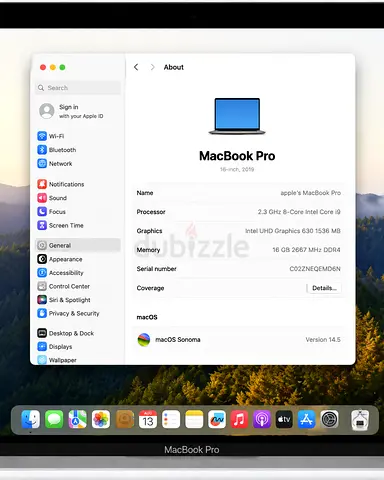Select the "Intel UHD Graphics 630 1536 MB" value
This screenshot has height=480, width=384.
tap(293, 231)
